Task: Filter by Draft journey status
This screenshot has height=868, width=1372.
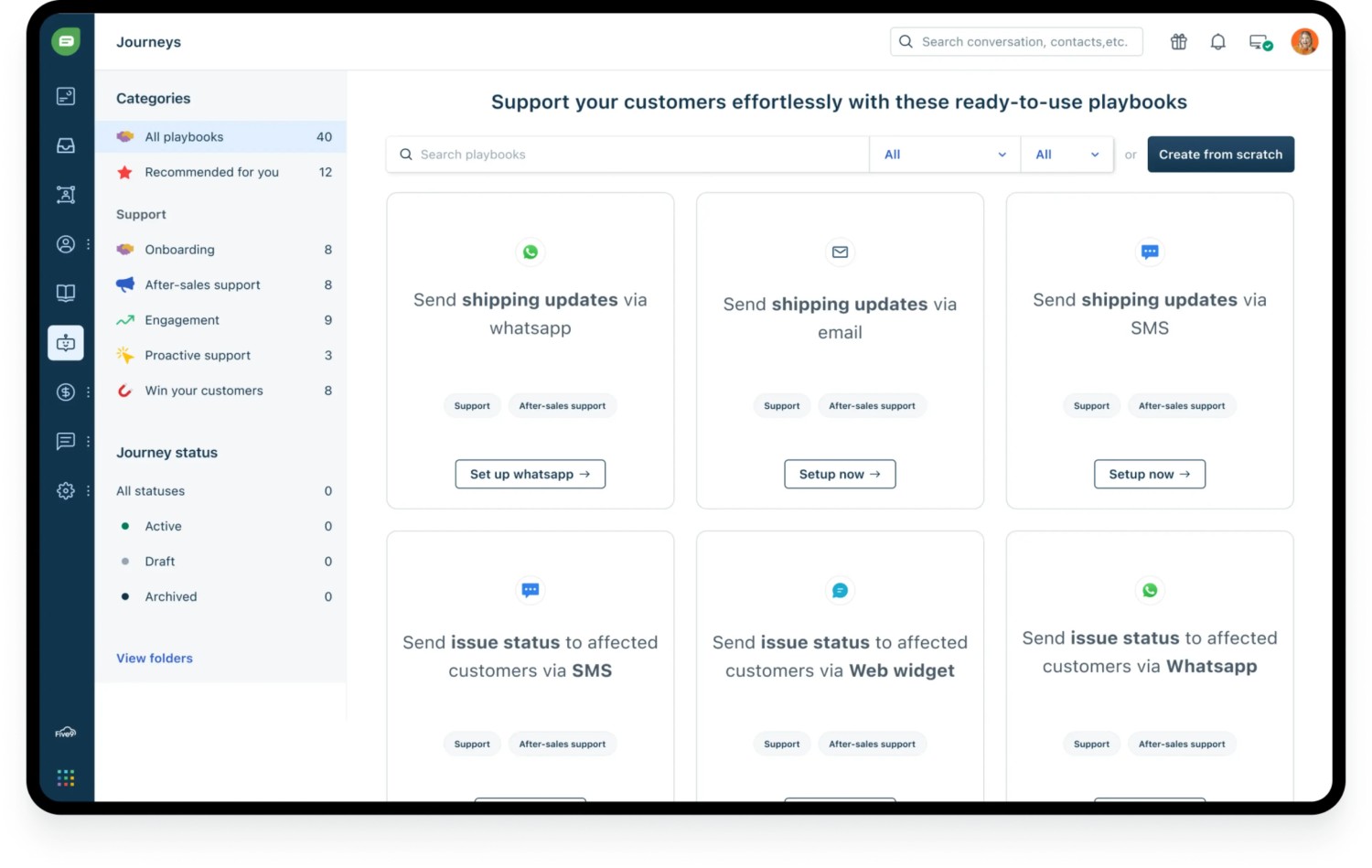Action: point(159,562)
